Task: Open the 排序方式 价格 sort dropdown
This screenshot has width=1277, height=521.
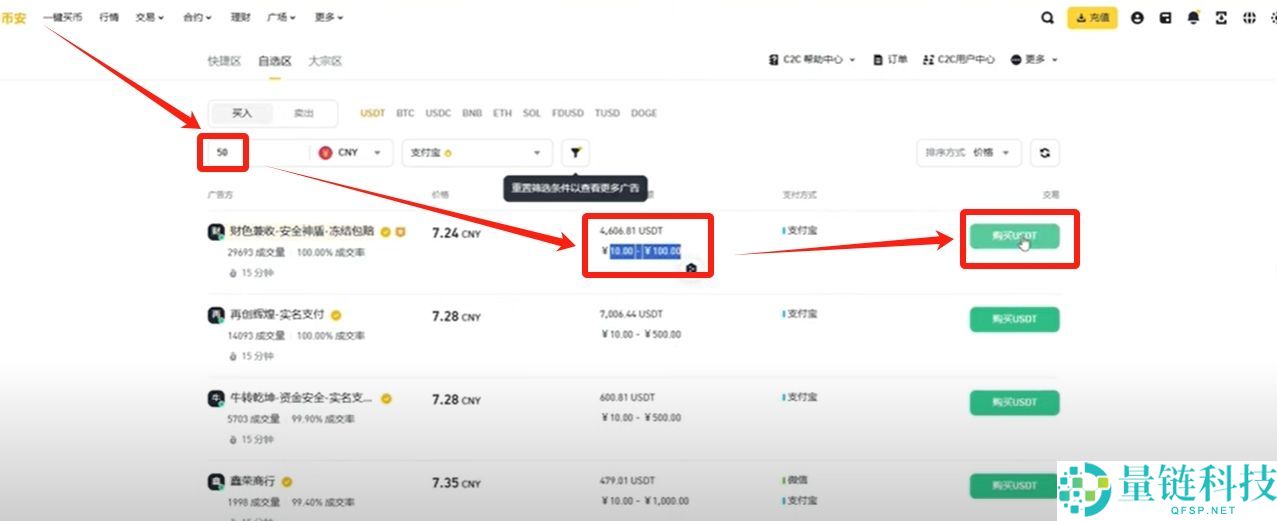Action: pos(968,153)
